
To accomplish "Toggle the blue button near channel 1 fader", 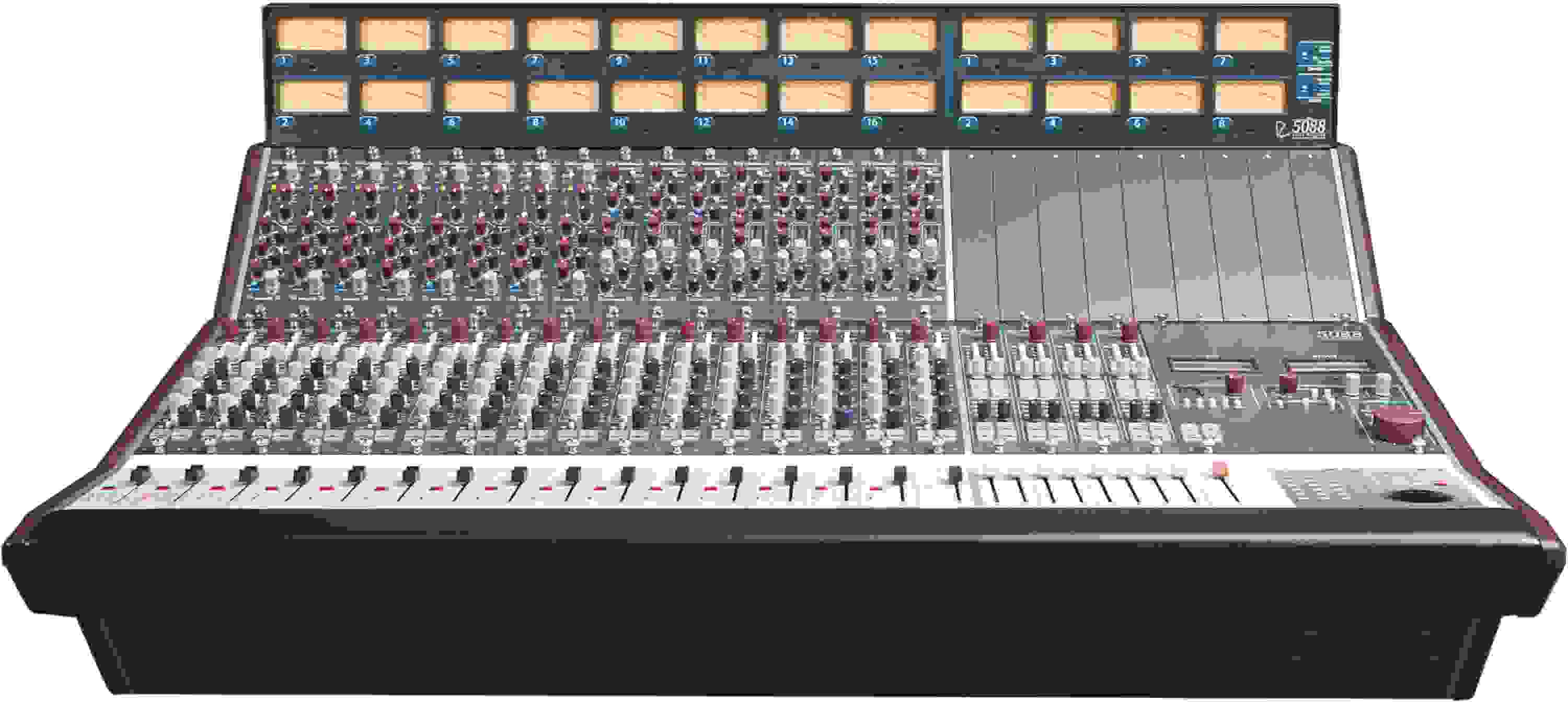I will [254, 287].
